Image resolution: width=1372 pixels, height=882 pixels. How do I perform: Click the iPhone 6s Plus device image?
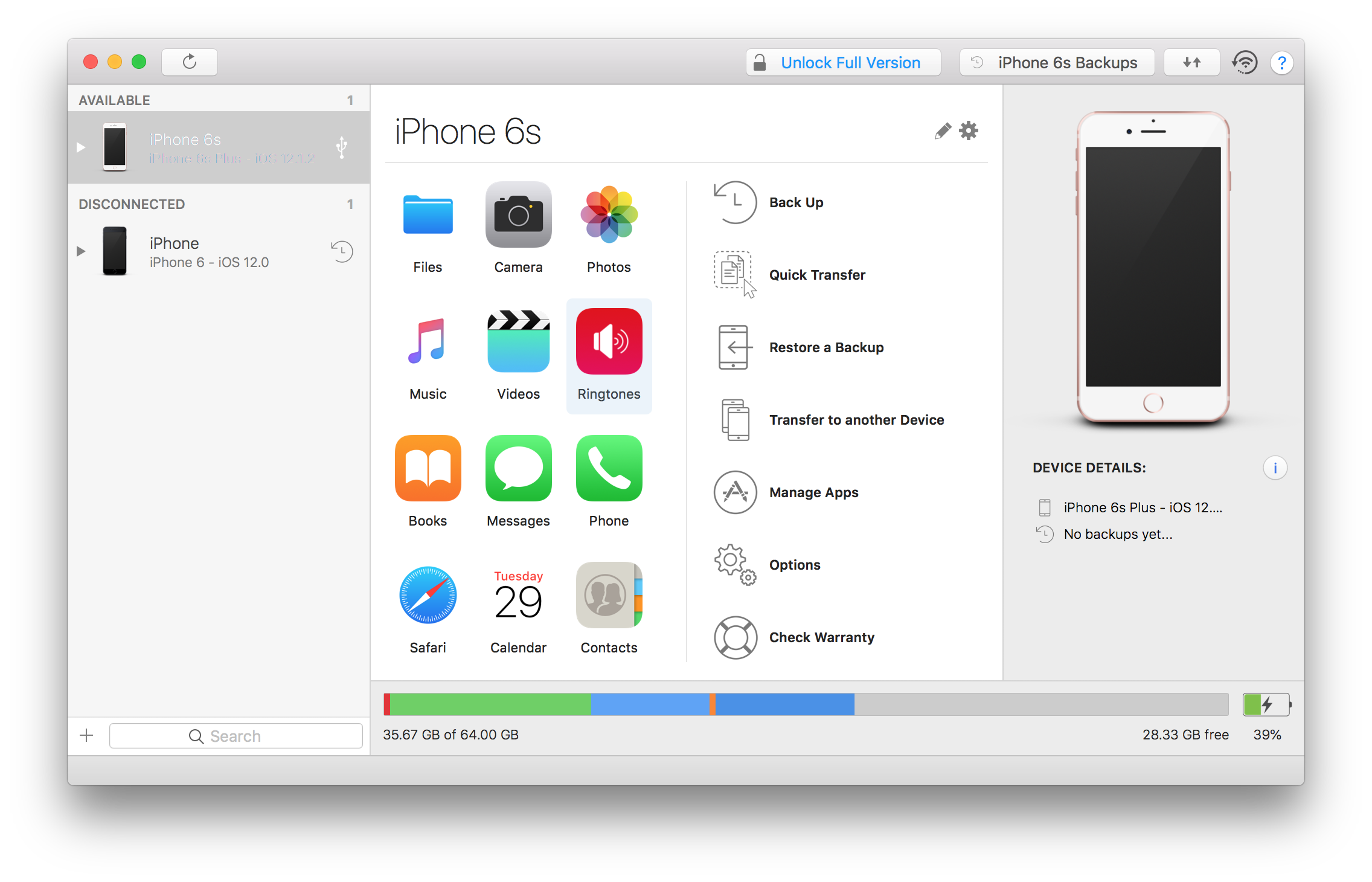tap(1153, 267)
